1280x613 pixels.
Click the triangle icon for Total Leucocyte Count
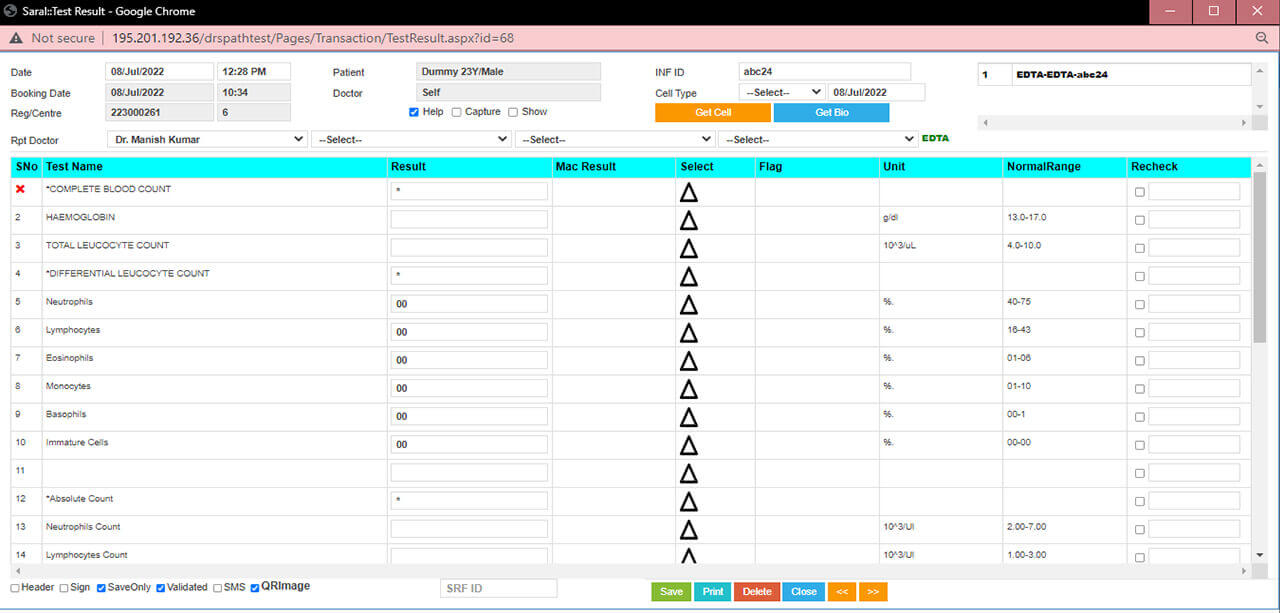tap(688, 248)
